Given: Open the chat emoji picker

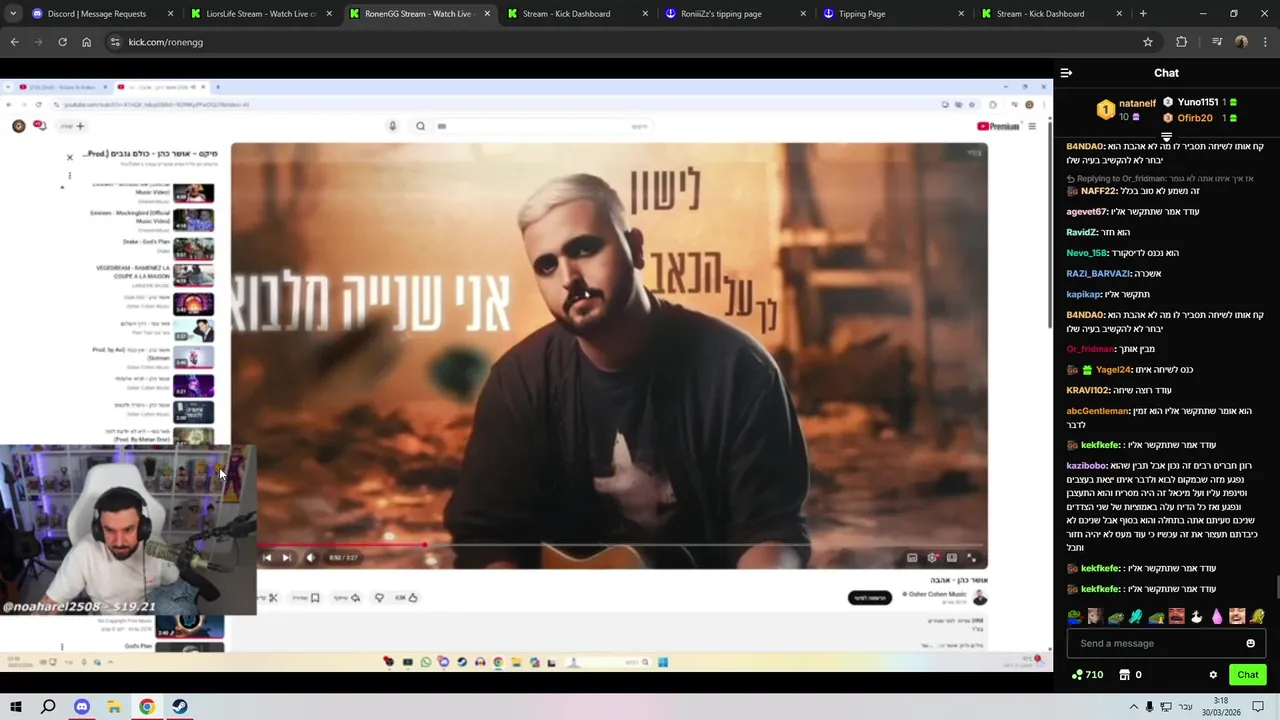Looking at the screenshot, I should pos(1250,643).
